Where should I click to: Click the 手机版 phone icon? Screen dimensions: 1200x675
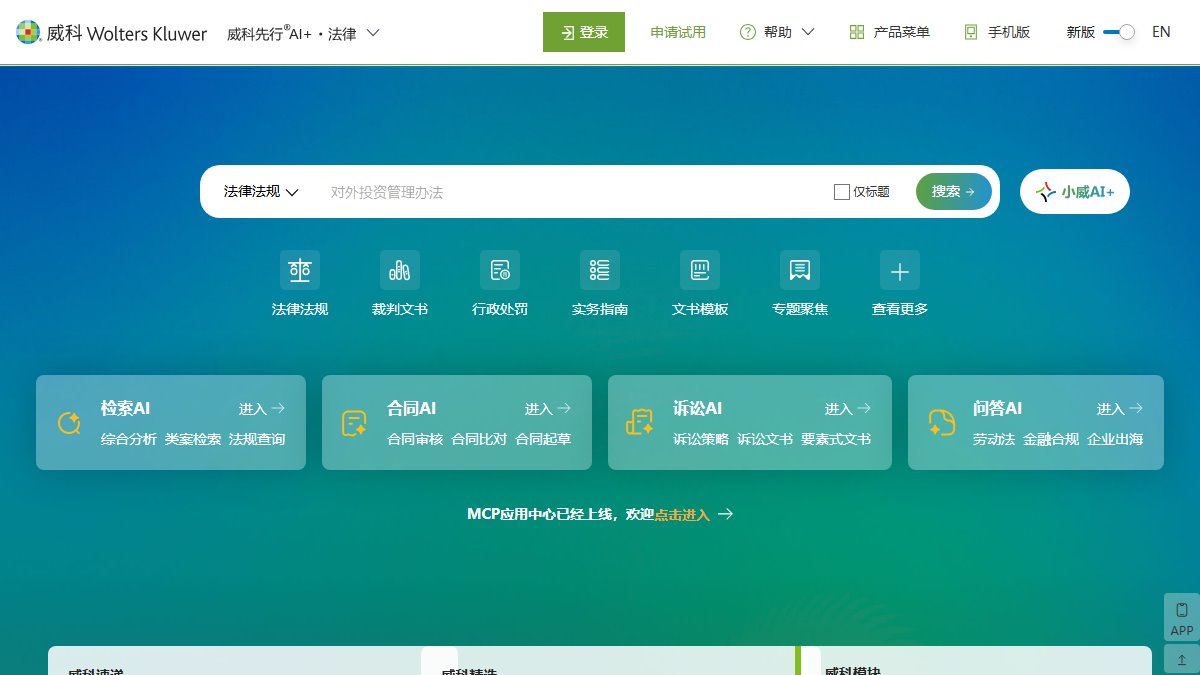[x=971, y=32]
